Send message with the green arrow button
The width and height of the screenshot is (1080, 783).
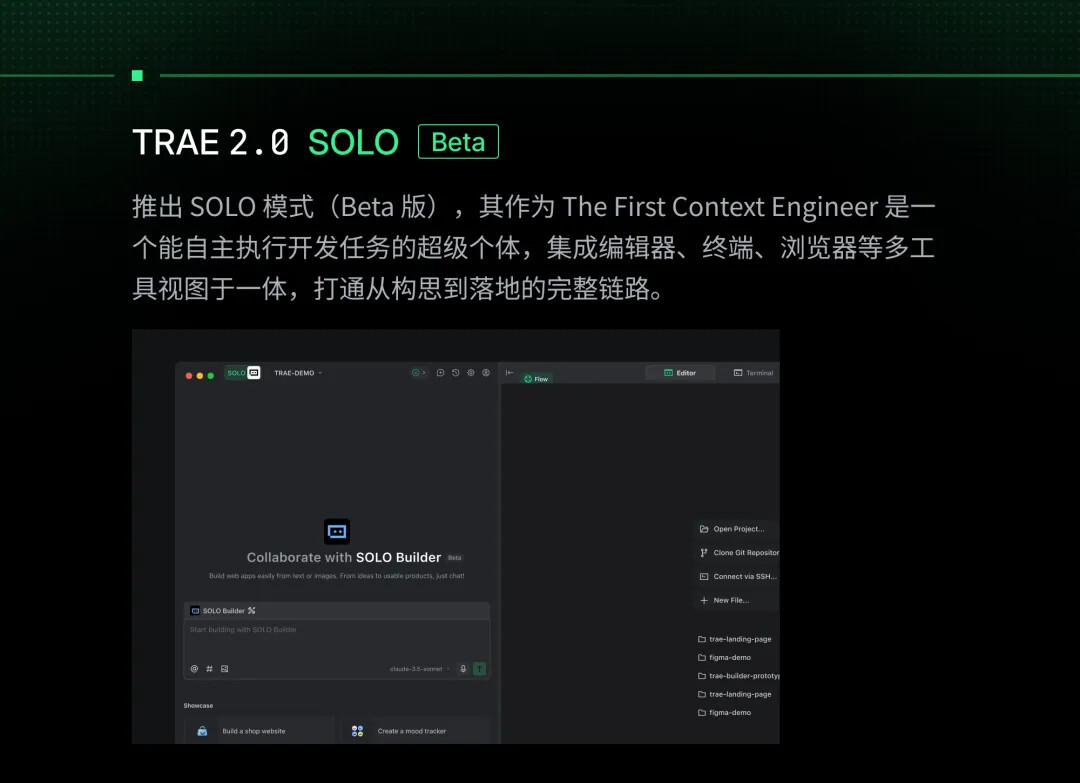point(479,669)
